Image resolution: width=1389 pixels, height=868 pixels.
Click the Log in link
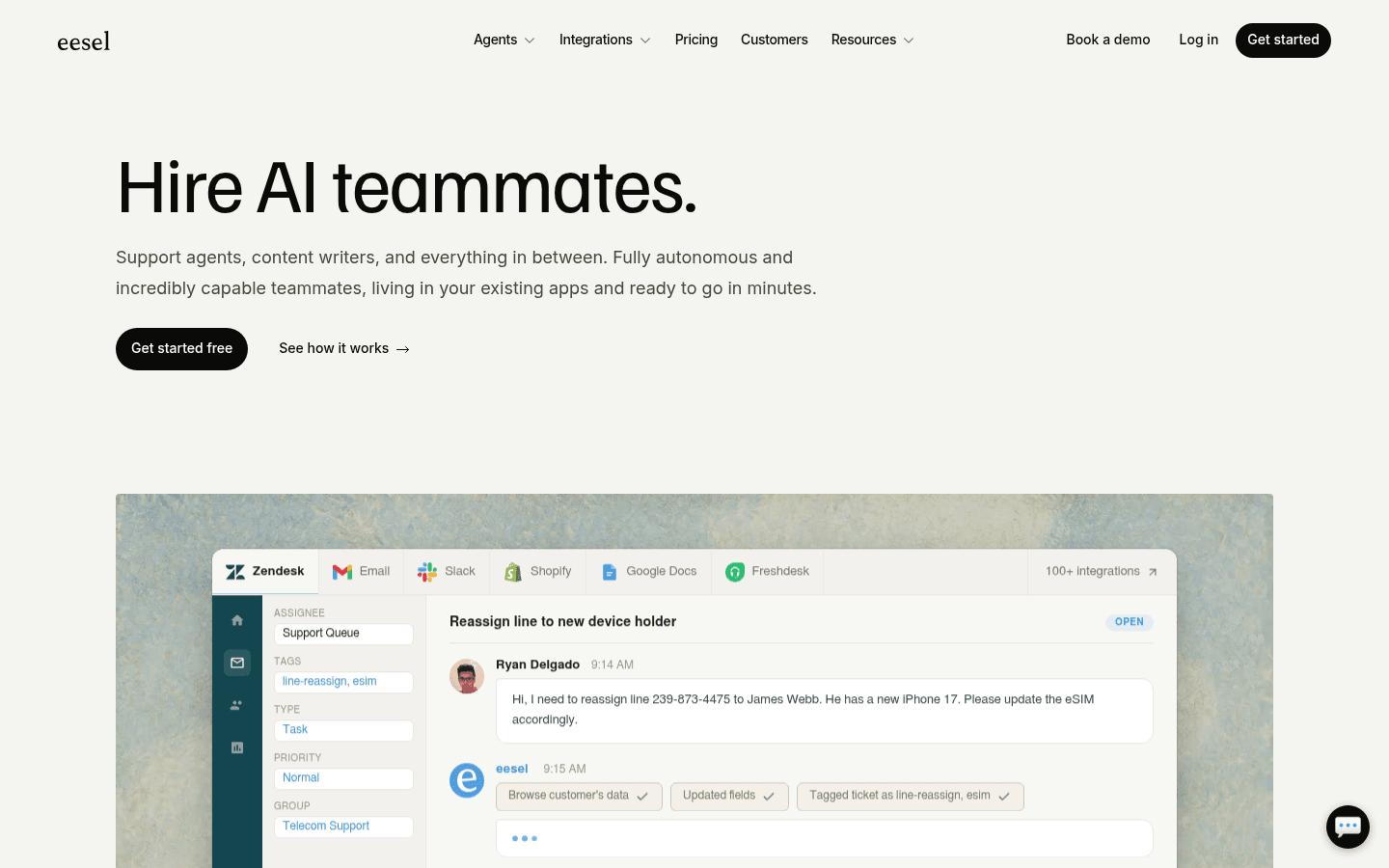(x=1198, y=40)
